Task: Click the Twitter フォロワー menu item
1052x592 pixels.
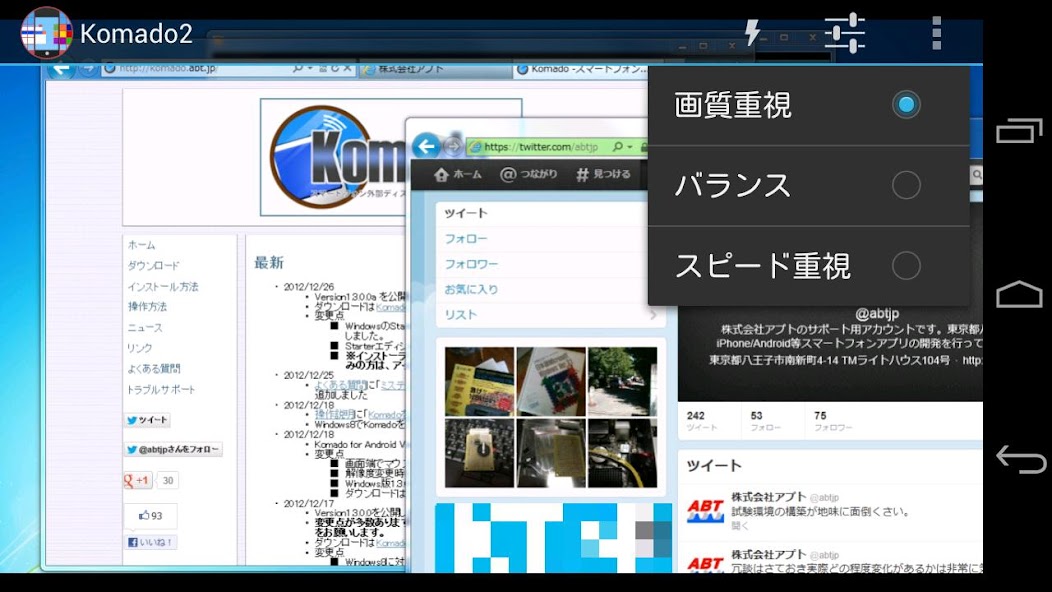Action: coord(472,265)
